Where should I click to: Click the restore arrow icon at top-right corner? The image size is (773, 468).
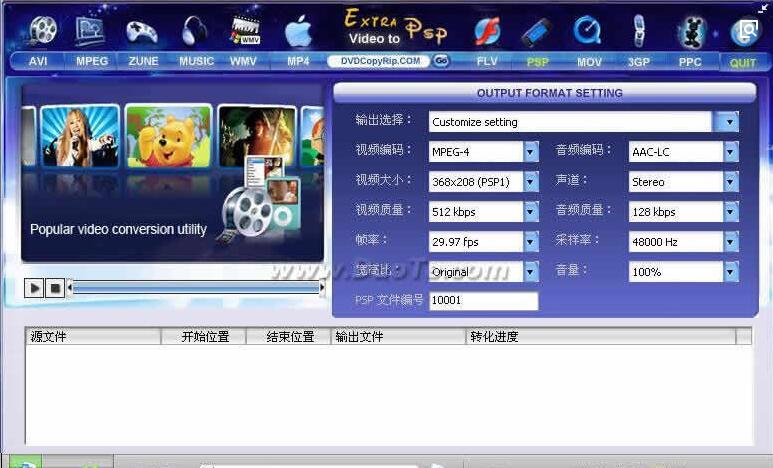coord(763,8)
